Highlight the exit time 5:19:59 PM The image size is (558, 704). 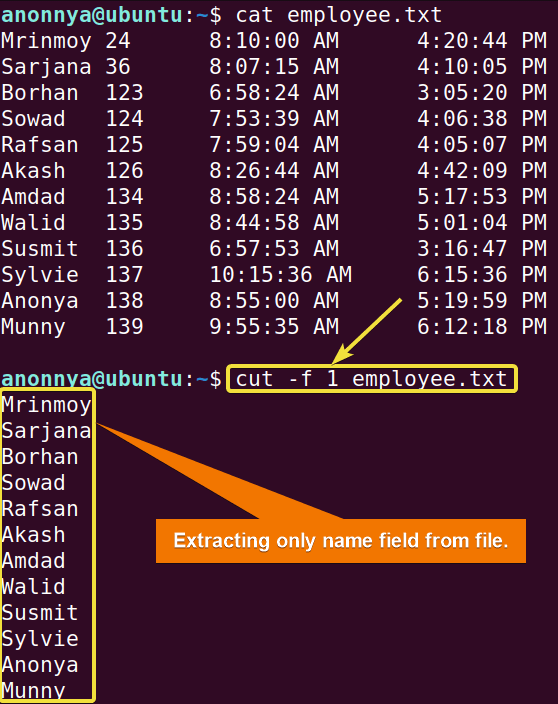[482, 301]
